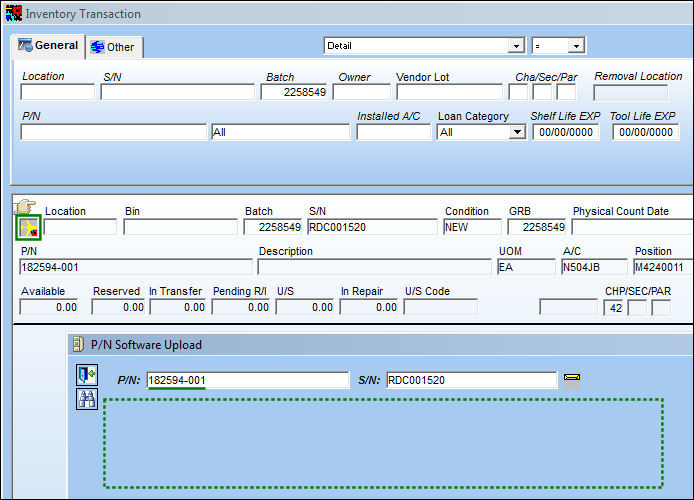Click the Batch filter field showing 2258549
Screen dimensions: 694x500
tap(294, 92)
